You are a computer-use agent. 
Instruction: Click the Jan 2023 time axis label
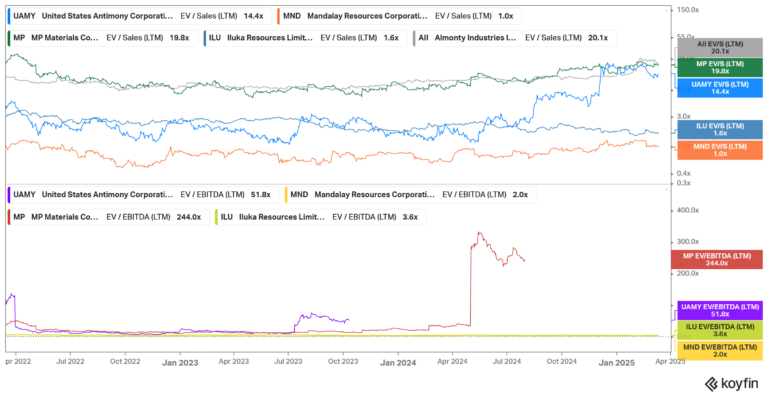coord(181,363)
